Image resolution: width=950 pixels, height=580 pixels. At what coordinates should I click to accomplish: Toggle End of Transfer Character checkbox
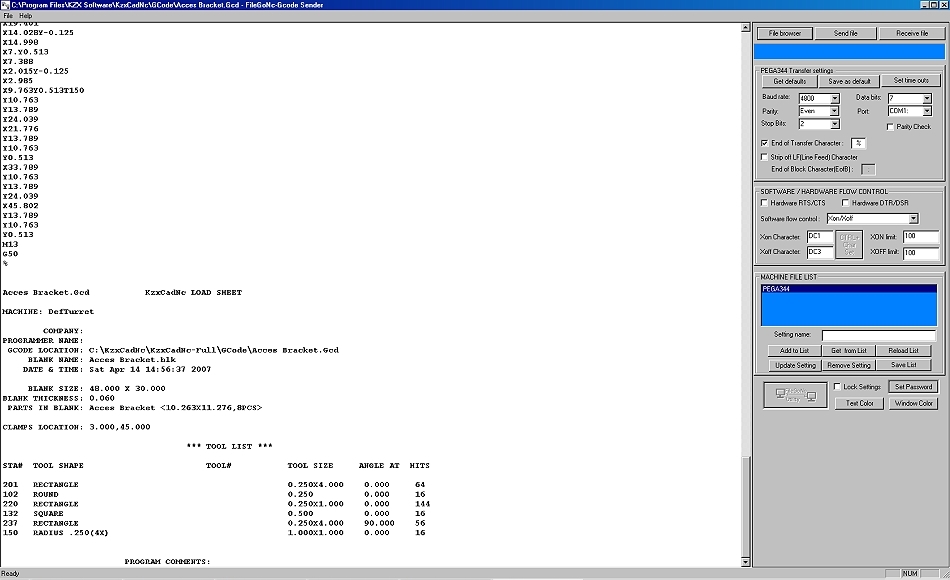click(x=765, y=143)
